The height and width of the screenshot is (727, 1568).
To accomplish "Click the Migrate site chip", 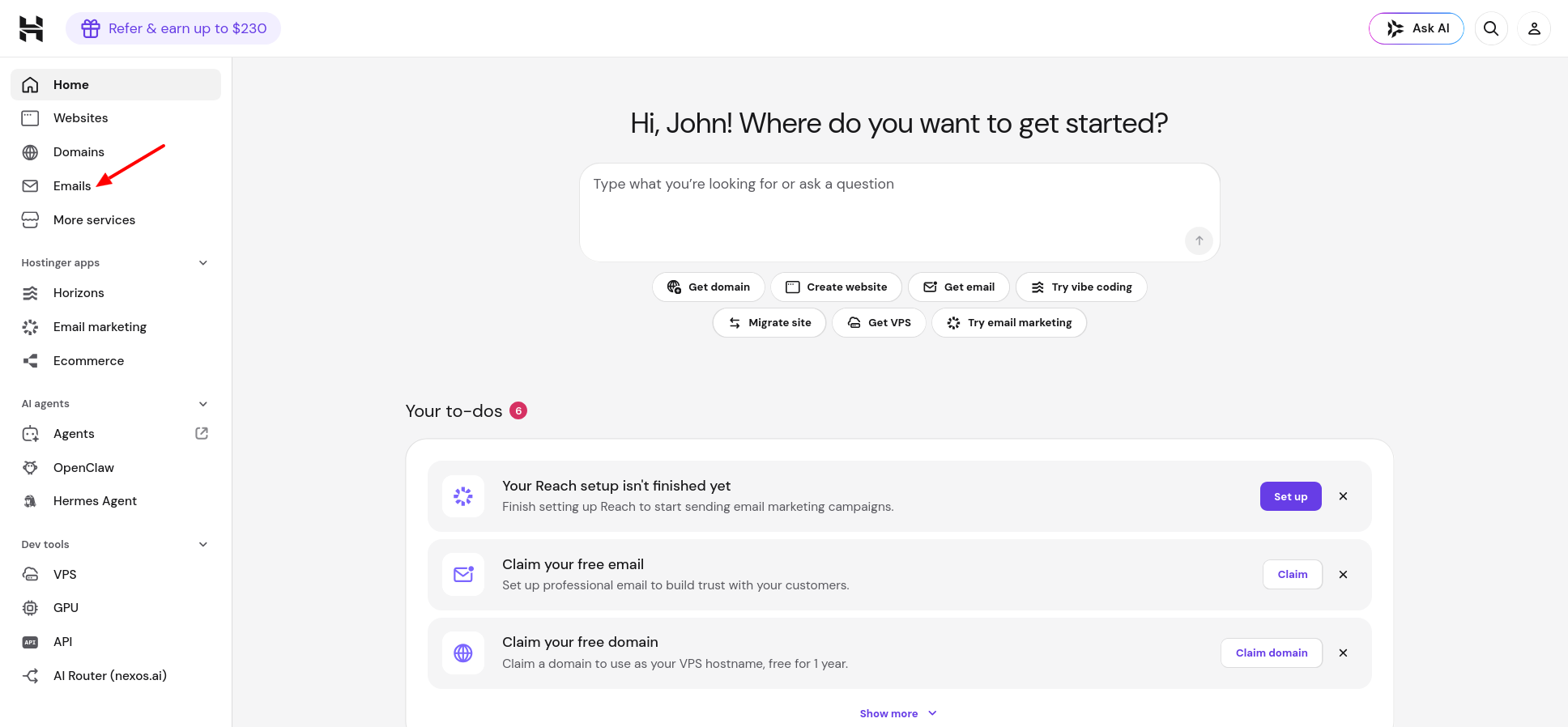I will coord(769,323).
